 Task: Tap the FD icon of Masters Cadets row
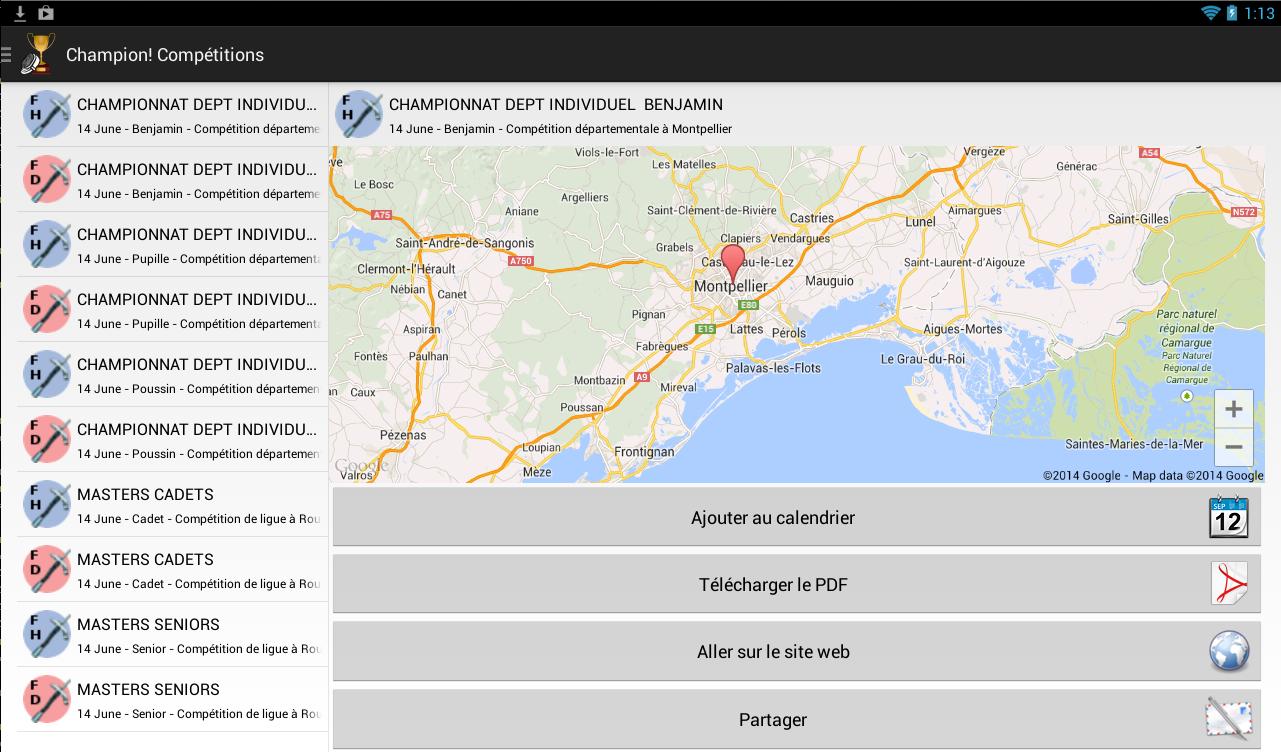(47, 569)
